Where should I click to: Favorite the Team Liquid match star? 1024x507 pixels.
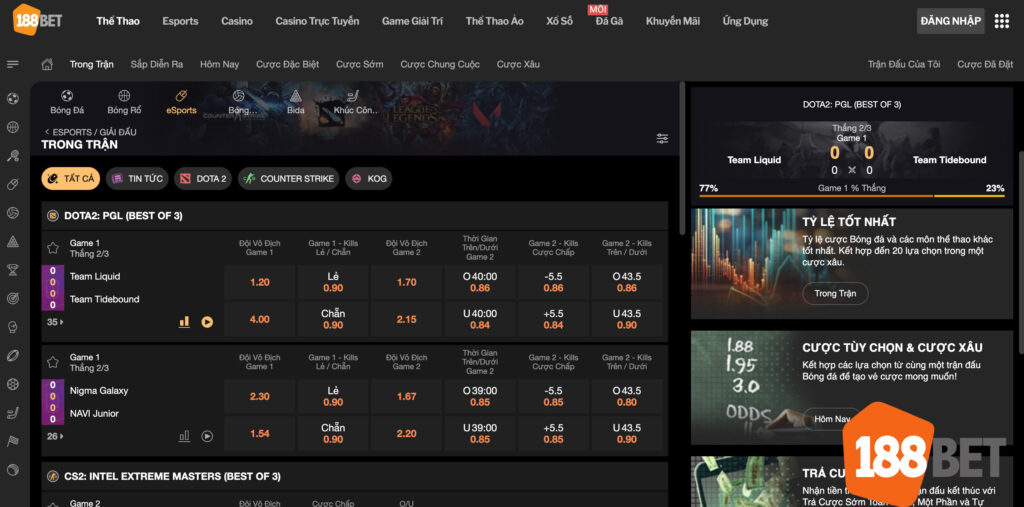(53, 248)
